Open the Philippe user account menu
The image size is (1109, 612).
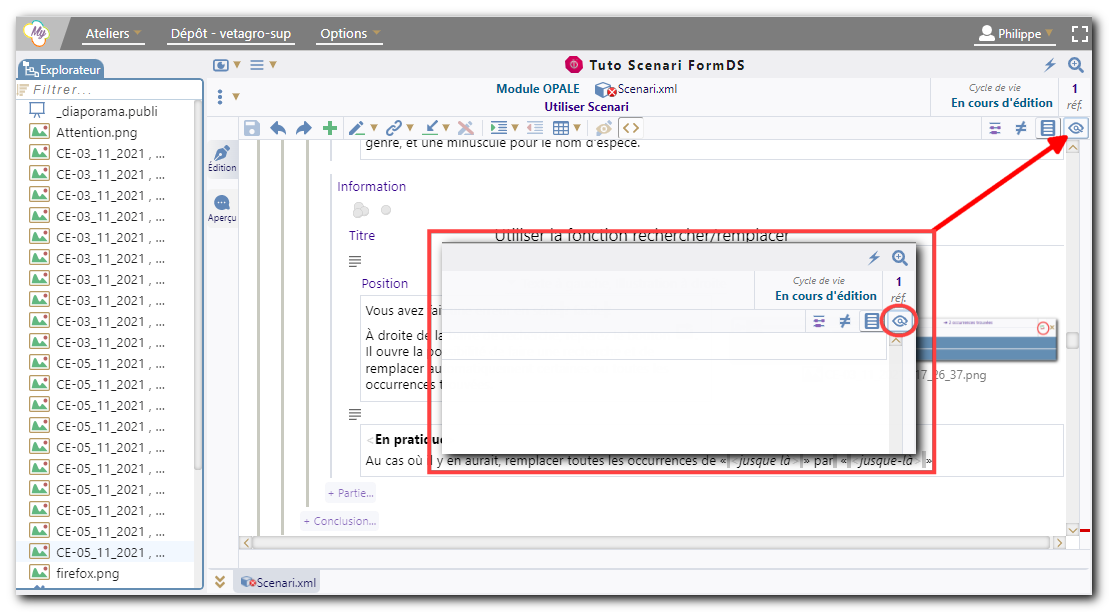pyautogui.click(x=1016, y=33)
